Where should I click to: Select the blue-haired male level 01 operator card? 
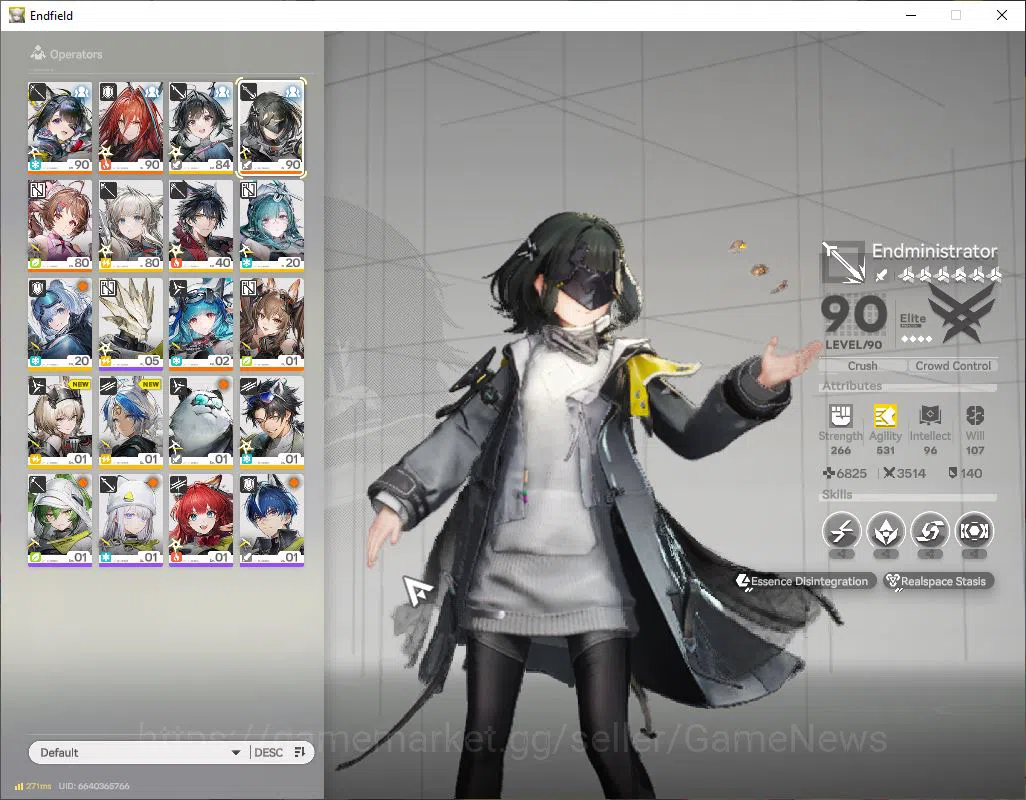tap(272, 519)
